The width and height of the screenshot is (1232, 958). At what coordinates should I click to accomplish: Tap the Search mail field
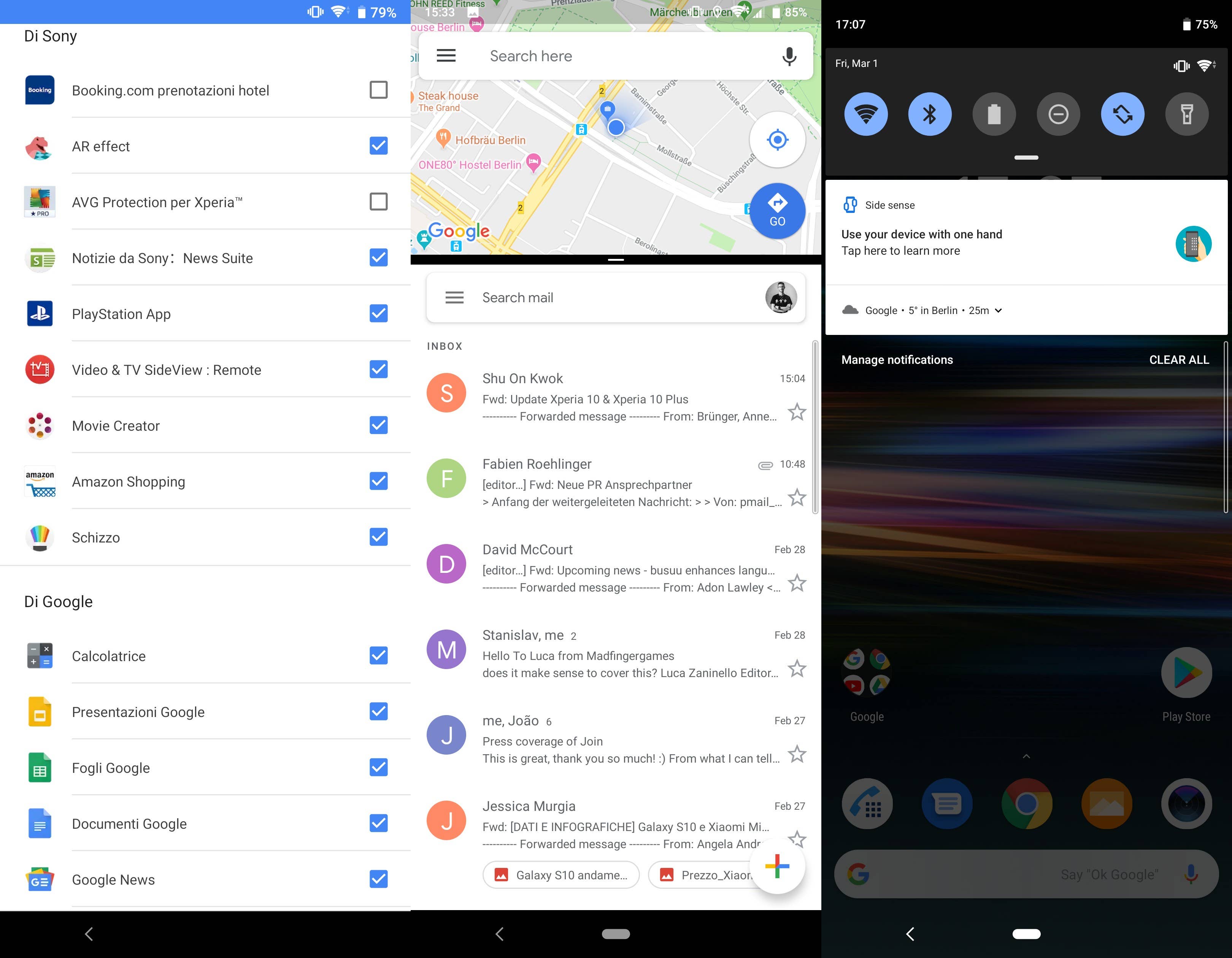[x=564, y=297]
